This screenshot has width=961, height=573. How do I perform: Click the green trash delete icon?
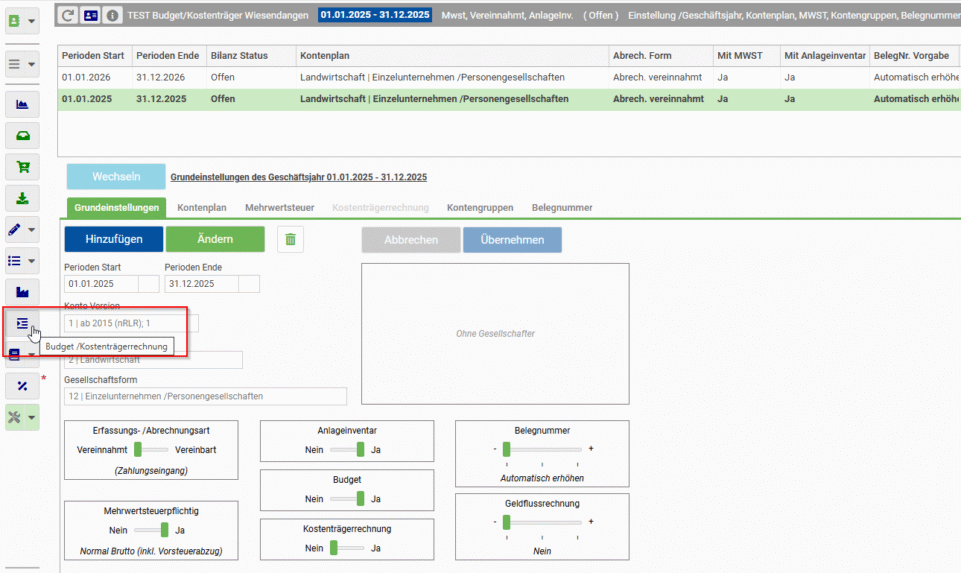291,240
